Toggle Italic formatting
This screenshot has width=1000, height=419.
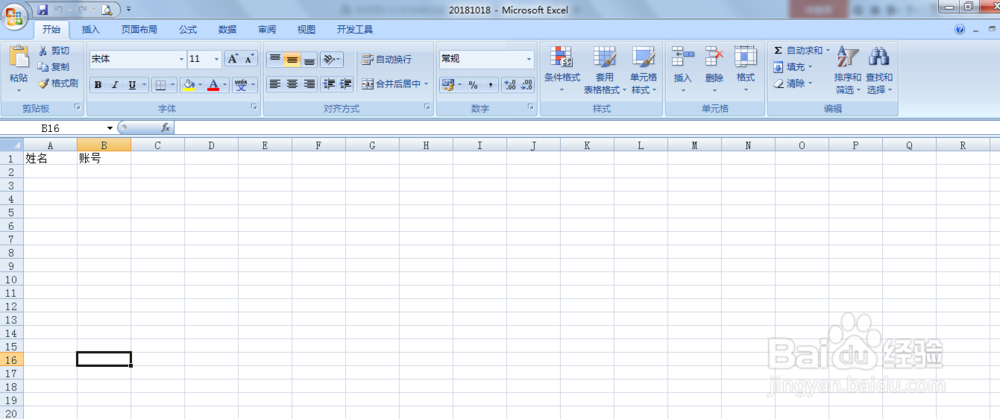115,85
